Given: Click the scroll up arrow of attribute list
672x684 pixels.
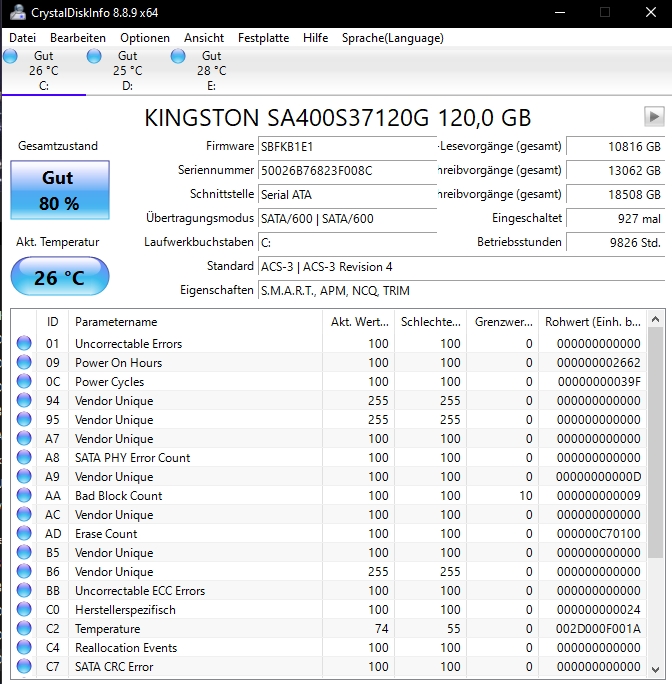Looking at the screenshot, I should 655,320.
